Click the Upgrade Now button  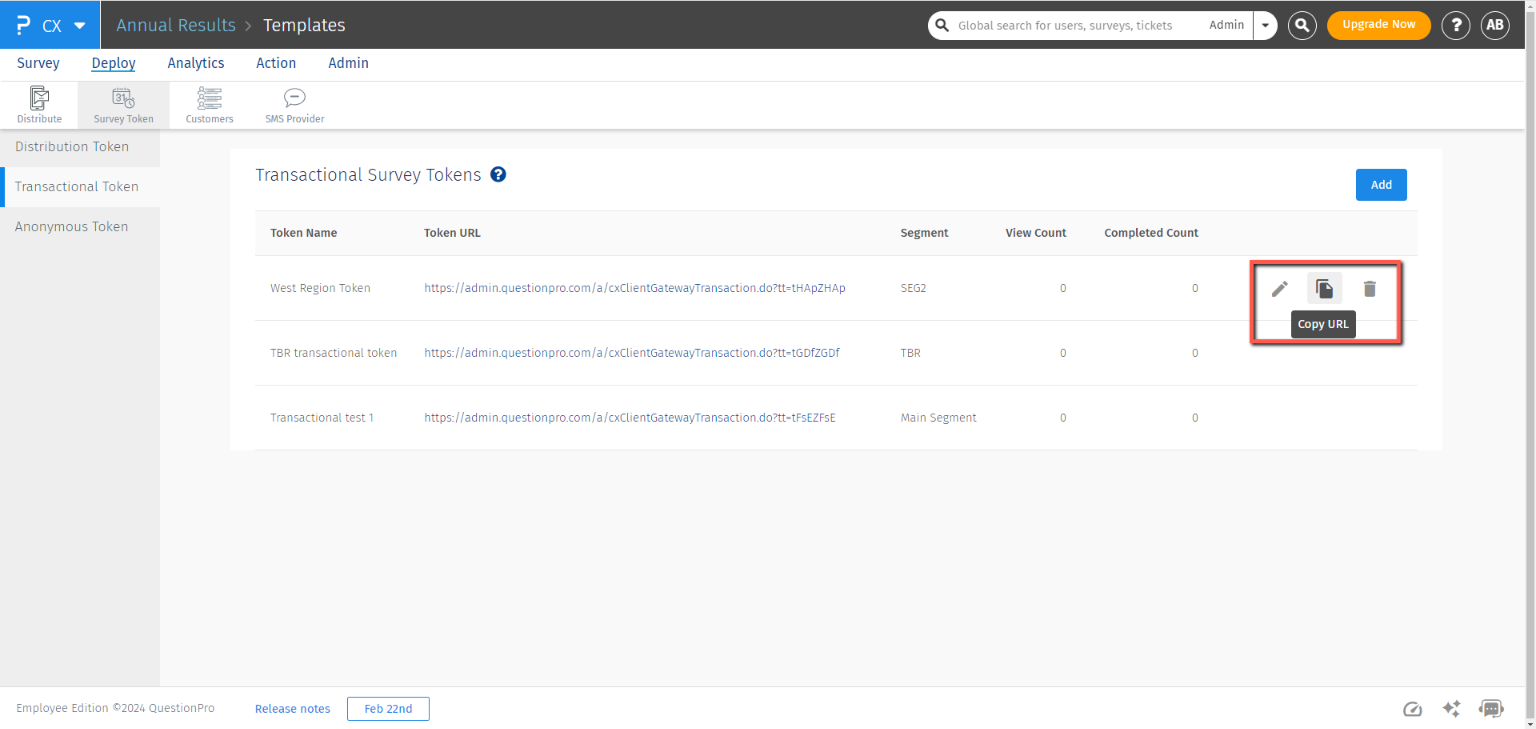click(1378, 25)
